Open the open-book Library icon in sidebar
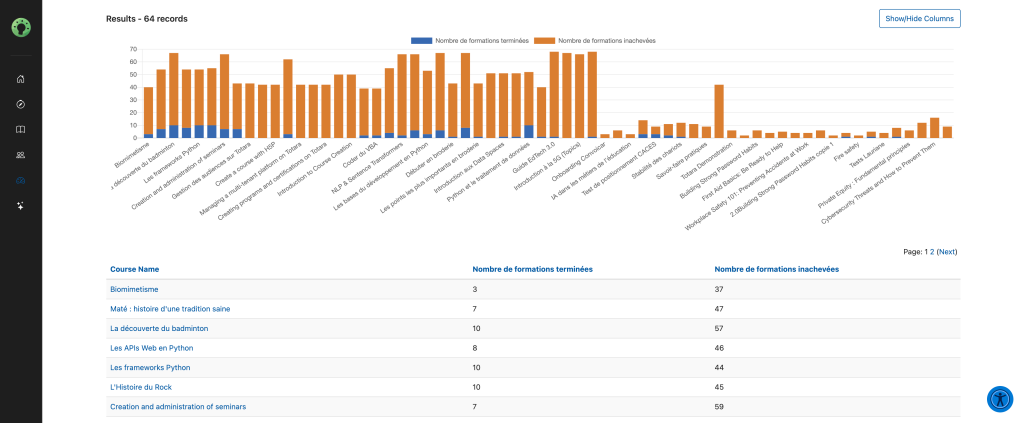 click(21, 129)
